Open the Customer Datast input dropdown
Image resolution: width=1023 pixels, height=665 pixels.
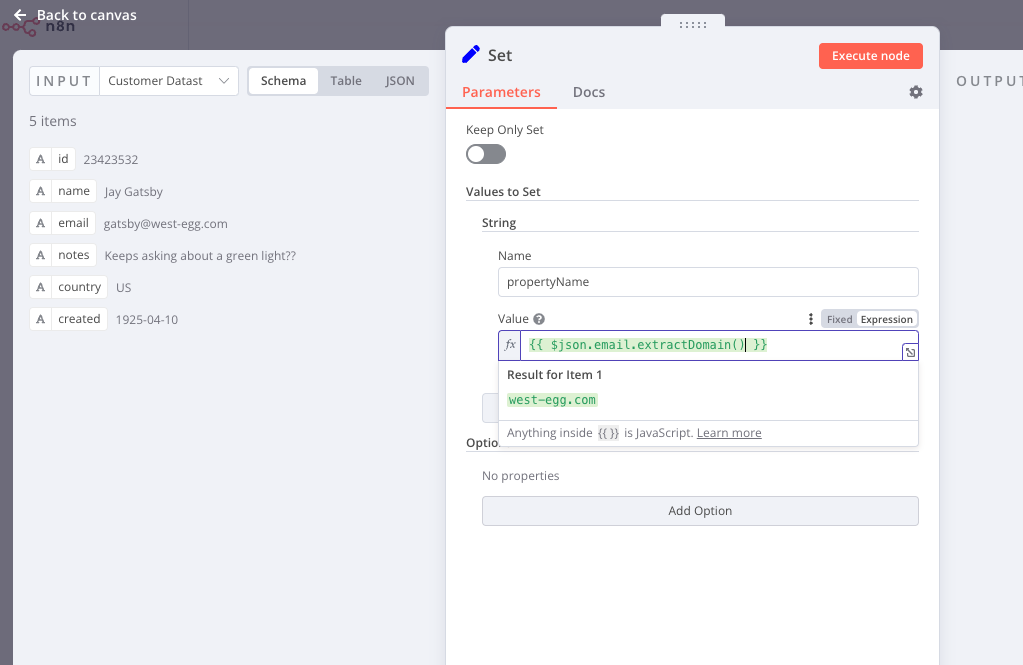coord(168,81)
